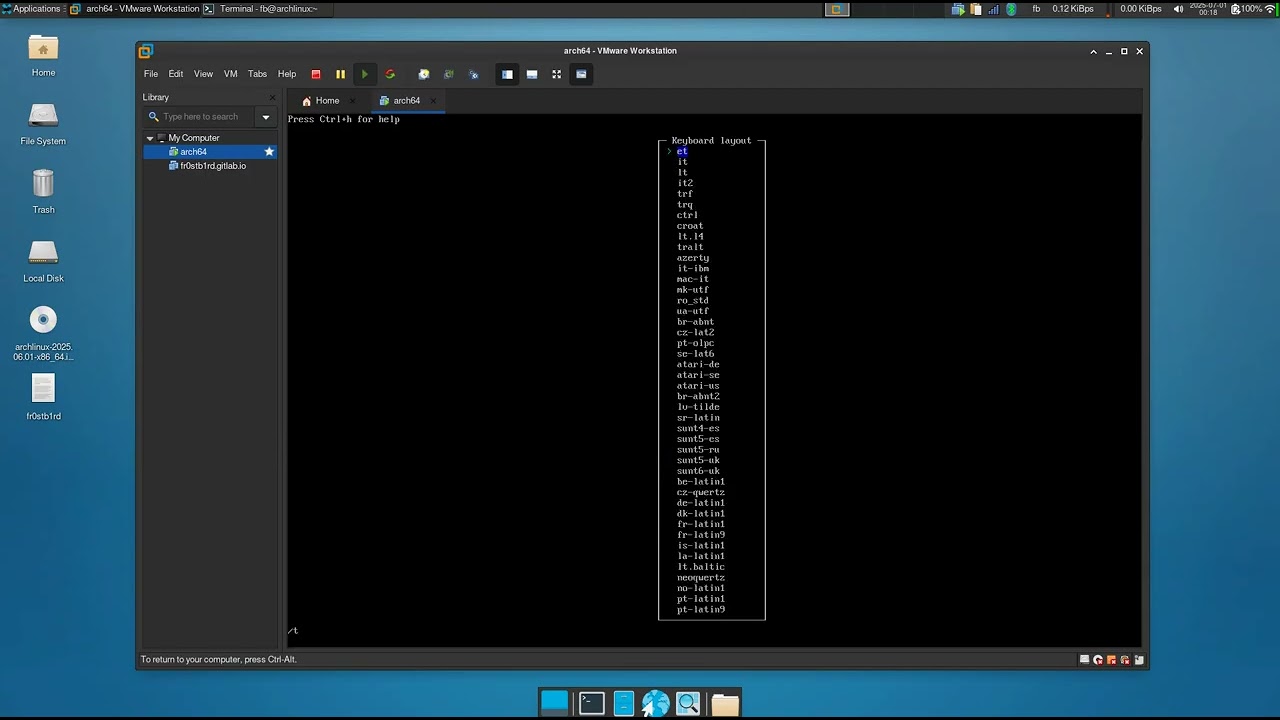Select the 'de-latin1' keyboard layout entry
The image size is (1280, 720).
[x=700, y=503]
